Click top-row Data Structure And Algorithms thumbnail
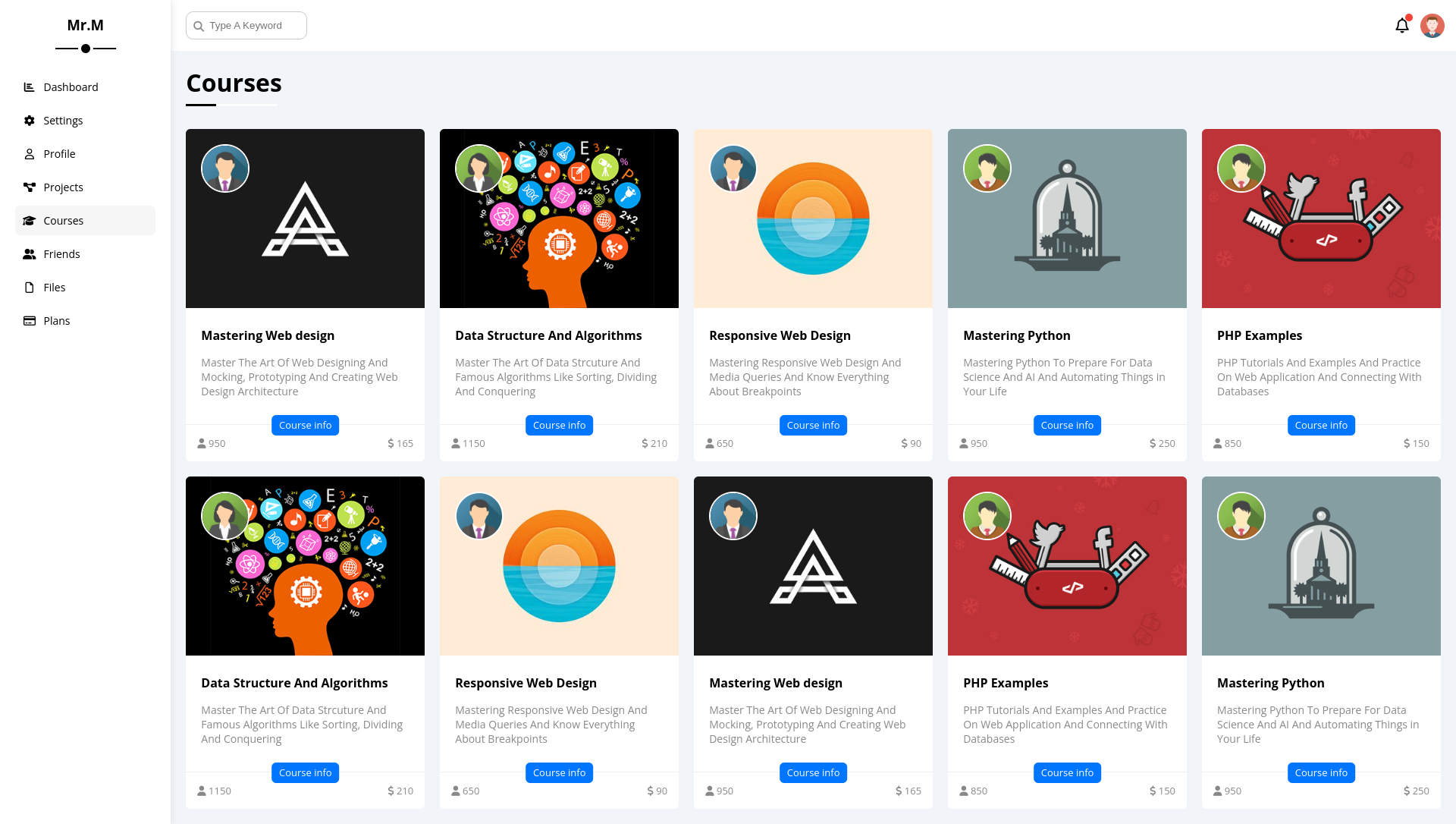The image size is (1456, 824). coord(559,219)
